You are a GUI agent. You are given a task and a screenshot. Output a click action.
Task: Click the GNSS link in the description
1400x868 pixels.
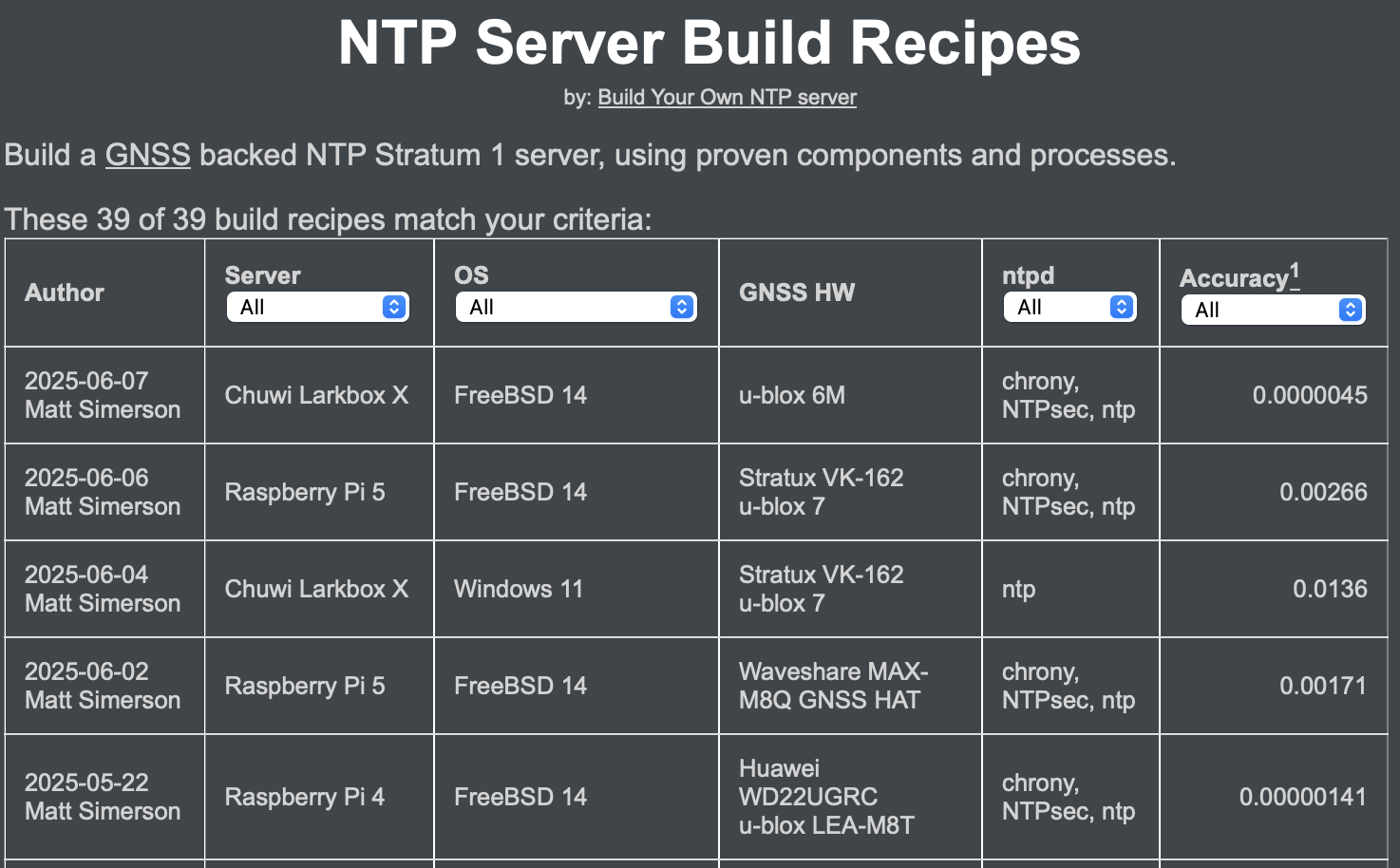coord(147,155)
